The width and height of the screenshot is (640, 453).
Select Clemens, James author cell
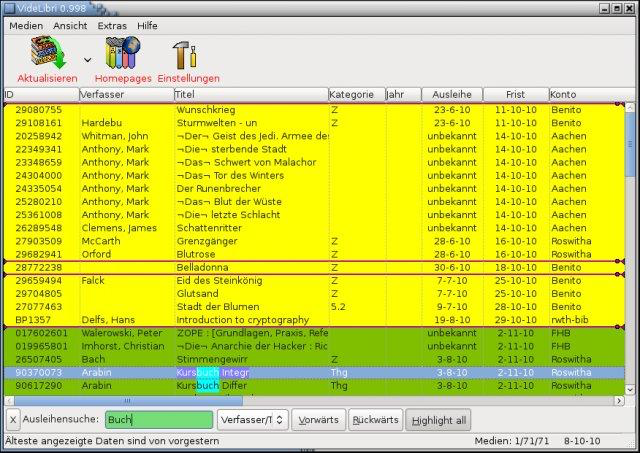119,228
